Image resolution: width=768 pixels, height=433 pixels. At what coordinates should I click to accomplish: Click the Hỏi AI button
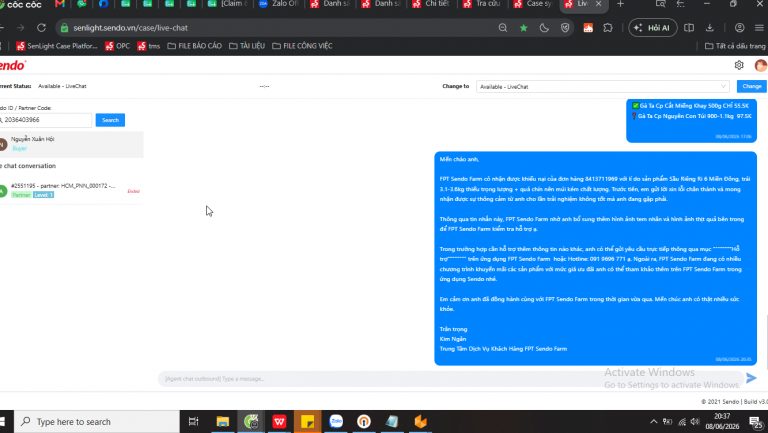click(652, 28)
